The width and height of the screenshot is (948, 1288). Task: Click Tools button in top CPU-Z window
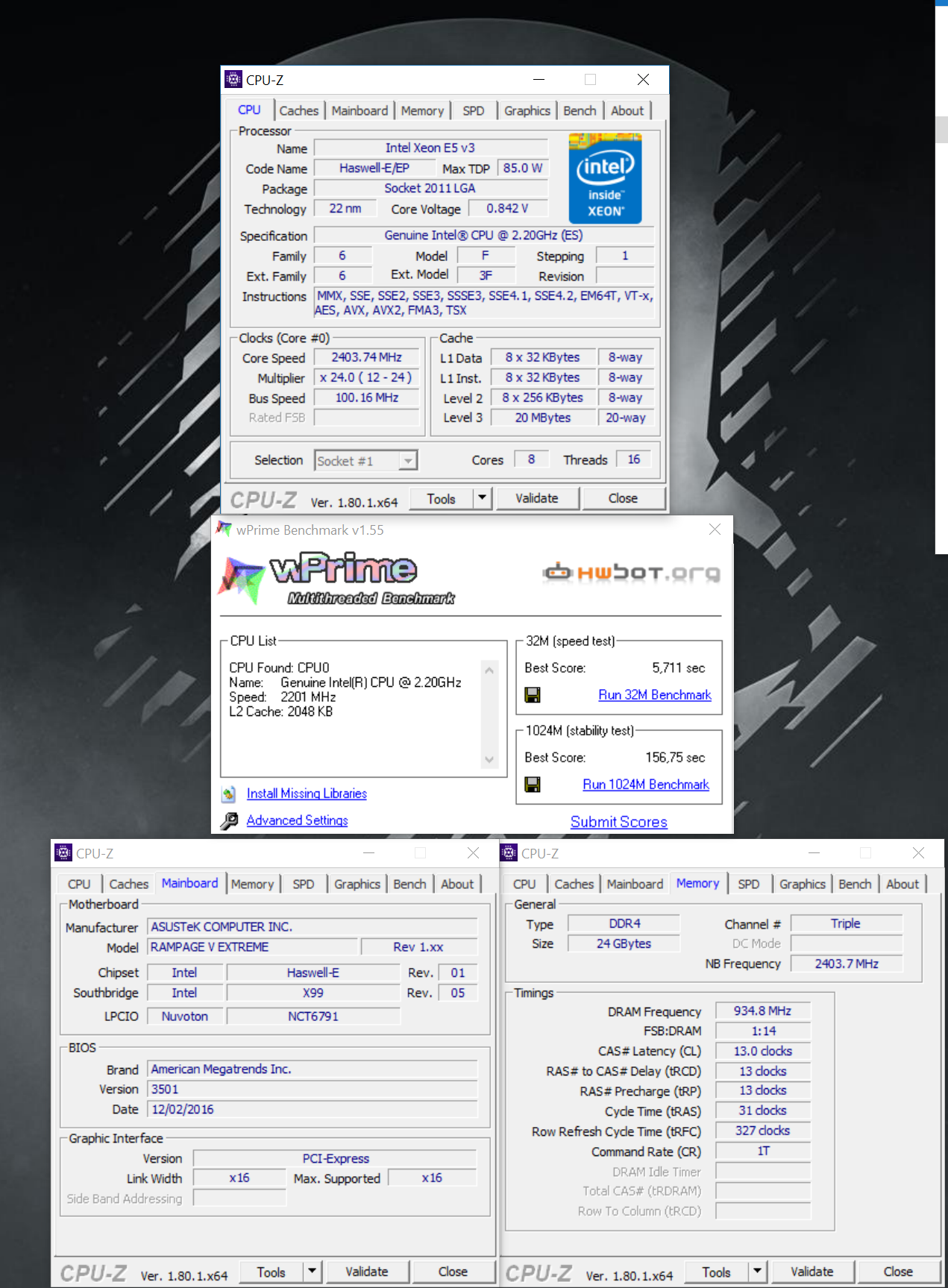point(441,498)
